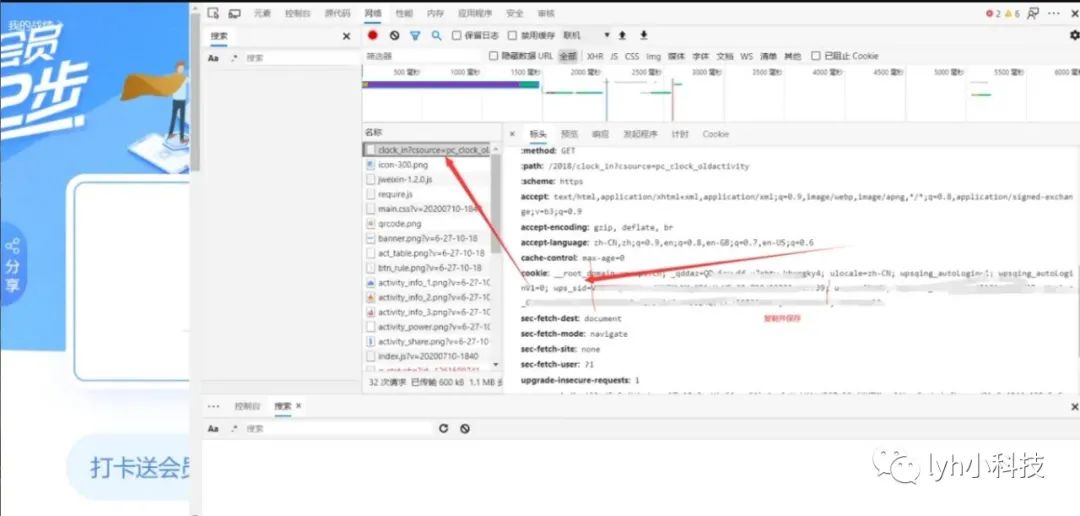1080x516 pixels.
Task: Expand the bottom drawer three-dot menu
Action: (x=213, y=407)
